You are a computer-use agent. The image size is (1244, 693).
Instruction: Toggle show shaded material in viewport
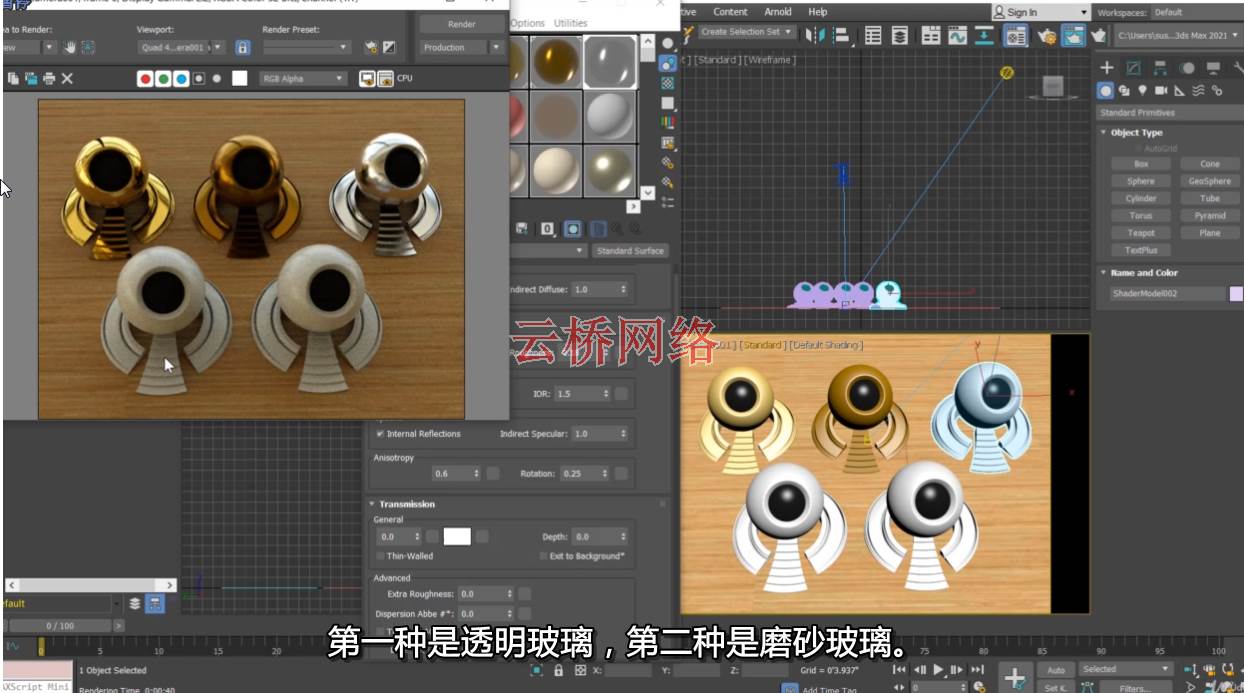573,229
